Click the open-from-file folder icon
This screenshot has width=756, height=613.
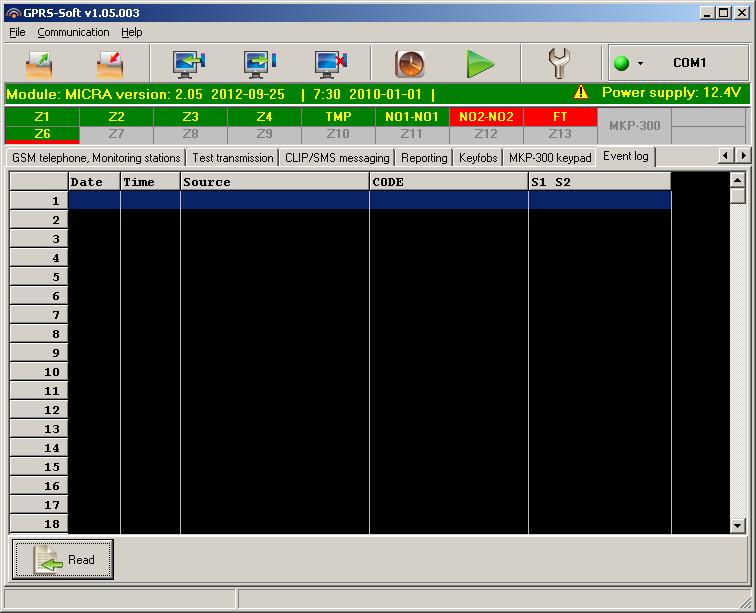[x=39, y=64]
